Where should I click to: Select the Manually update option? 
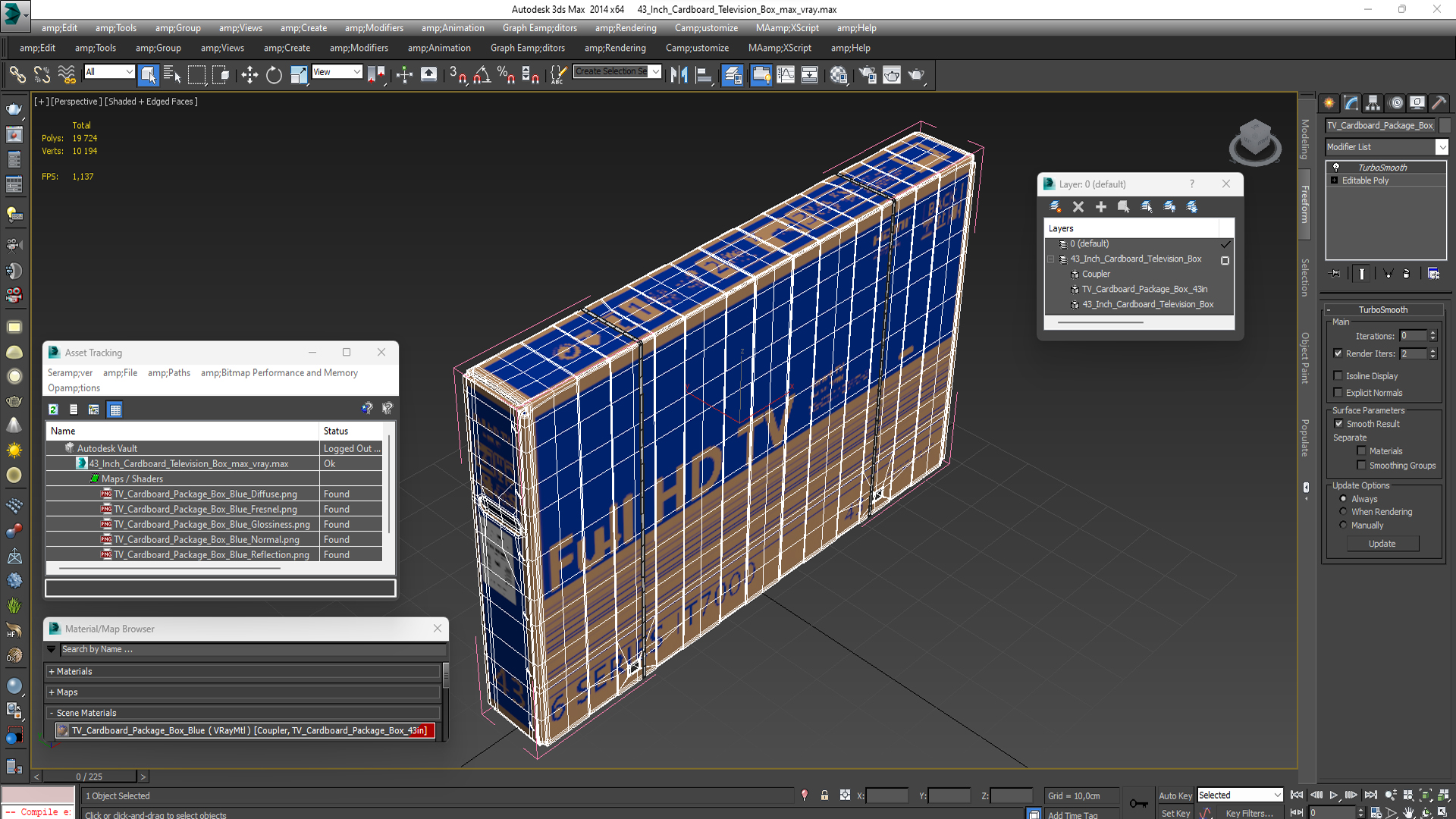(1344, 525)
